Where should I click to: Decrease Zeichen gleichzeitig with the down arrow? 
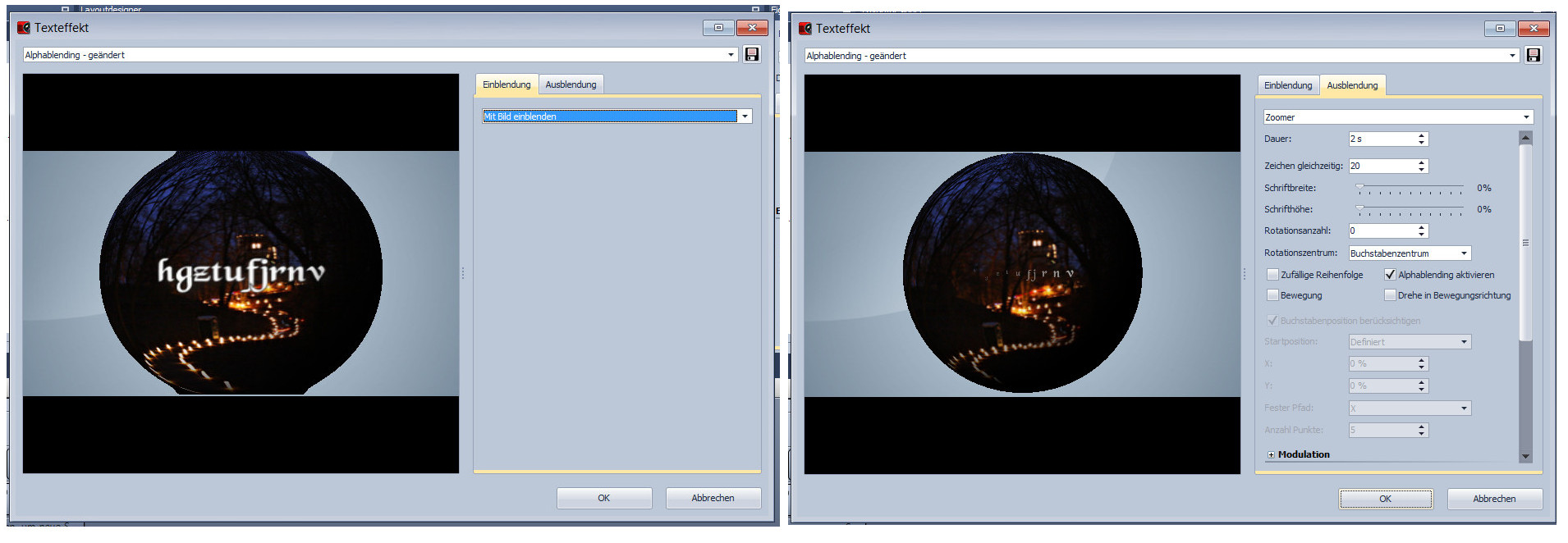click(1421, 170)
